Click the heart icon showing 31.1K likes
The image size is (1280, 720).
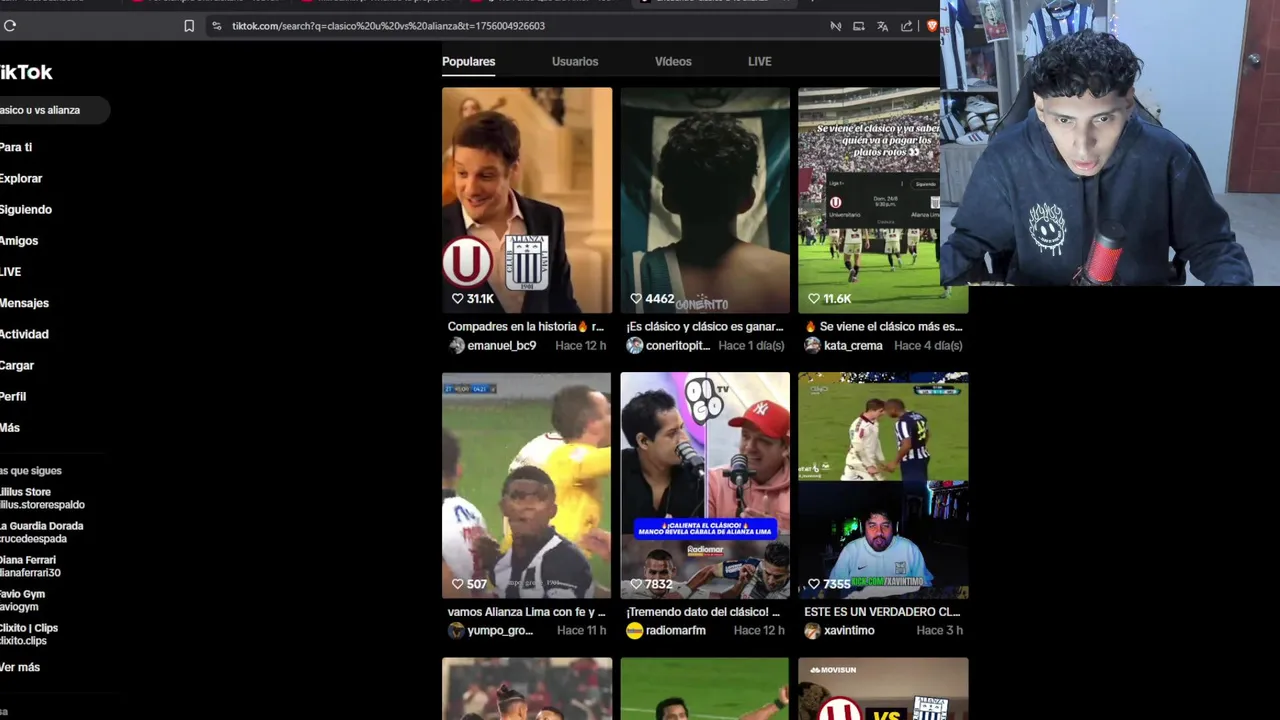457,299
